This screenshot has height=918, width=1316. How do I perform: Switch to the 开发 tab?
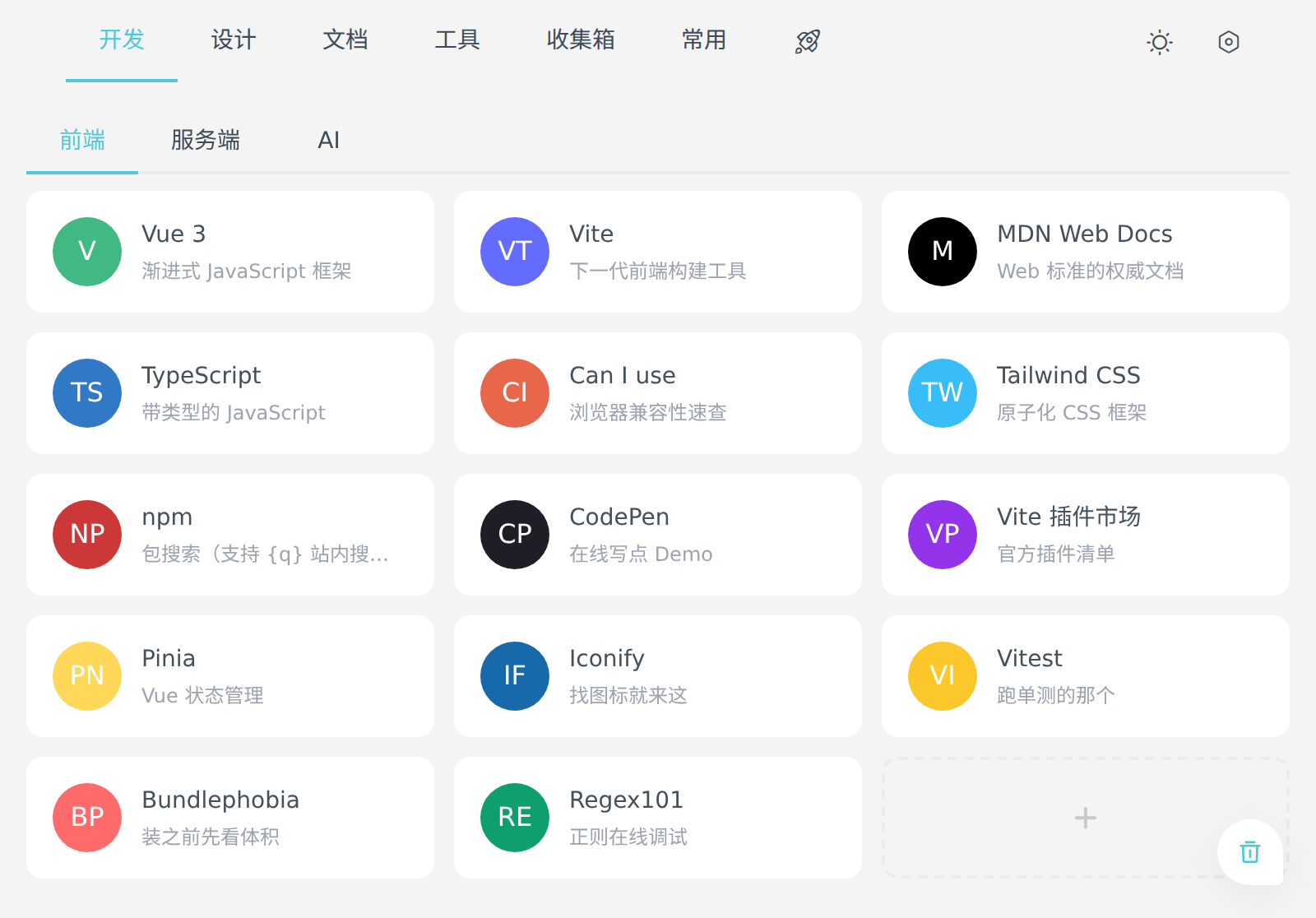pos(122,39)
